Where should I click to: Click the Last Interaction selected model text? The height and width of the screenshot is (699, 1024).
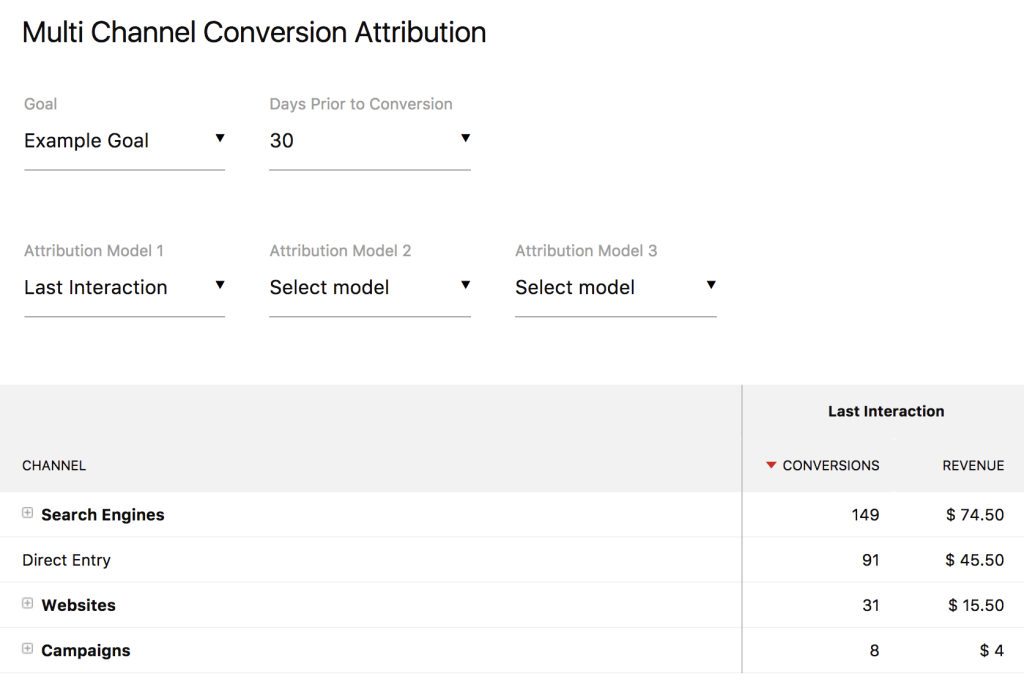(x=95, y=287)
